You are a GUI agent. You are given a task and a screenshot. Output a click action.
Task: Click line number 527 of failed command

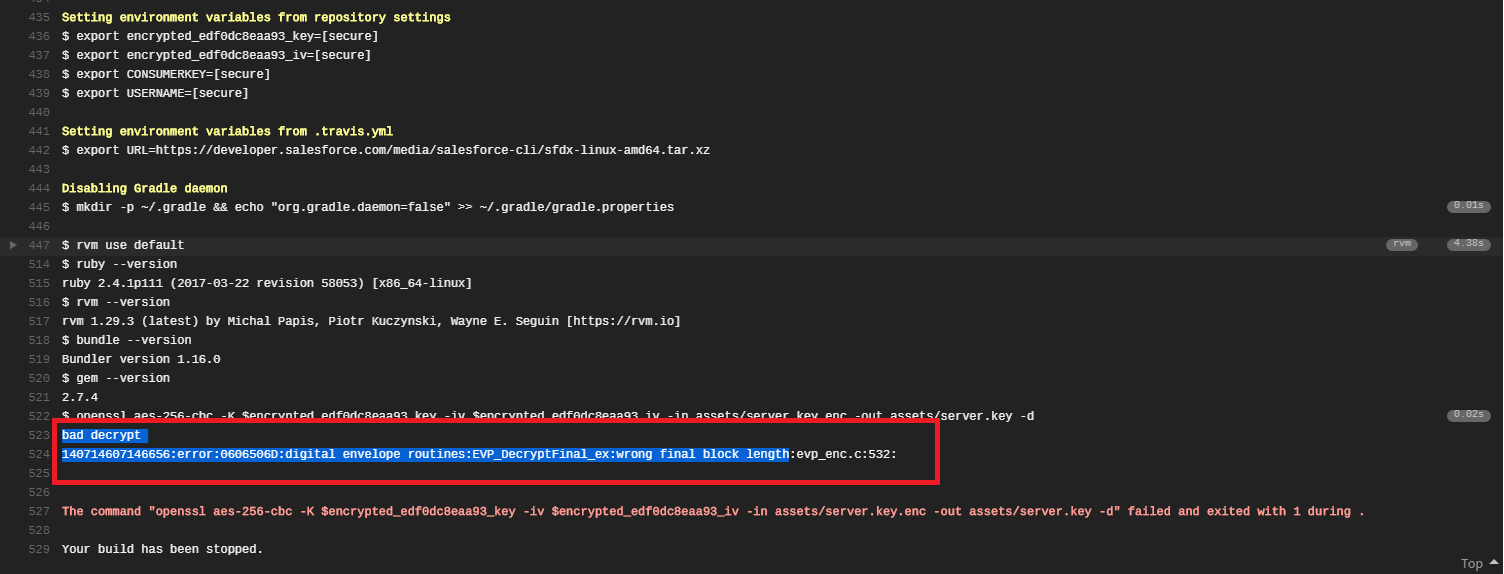coord(41,511)
